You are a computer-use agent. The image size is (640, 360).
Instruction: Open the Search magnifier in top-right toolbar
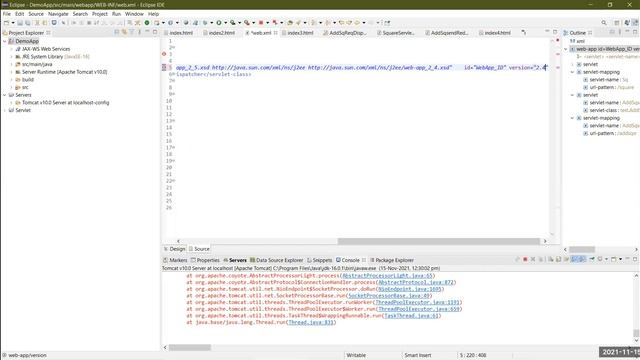point(604,23)
